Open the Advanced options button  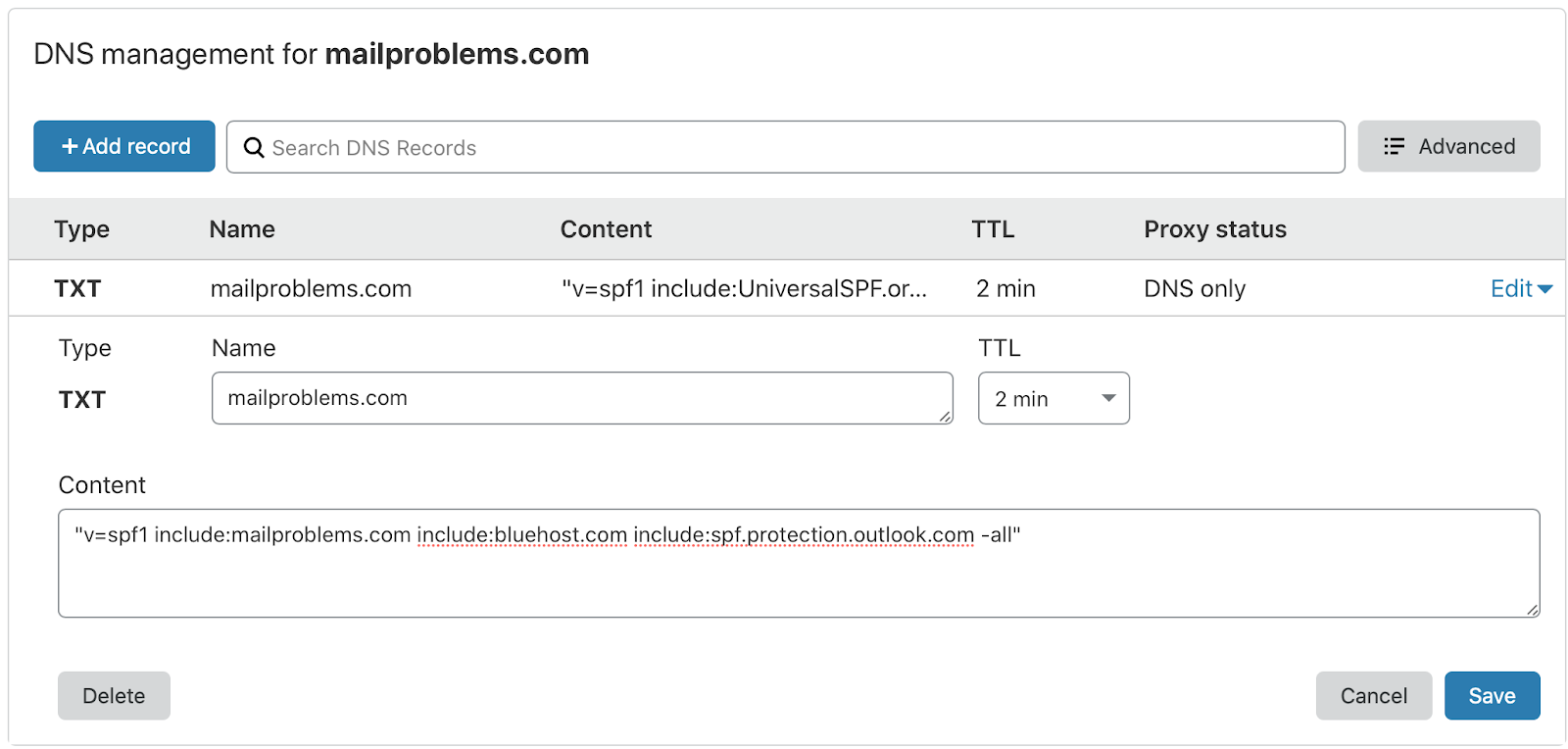pyautogui.click(x=1448, y=146)
